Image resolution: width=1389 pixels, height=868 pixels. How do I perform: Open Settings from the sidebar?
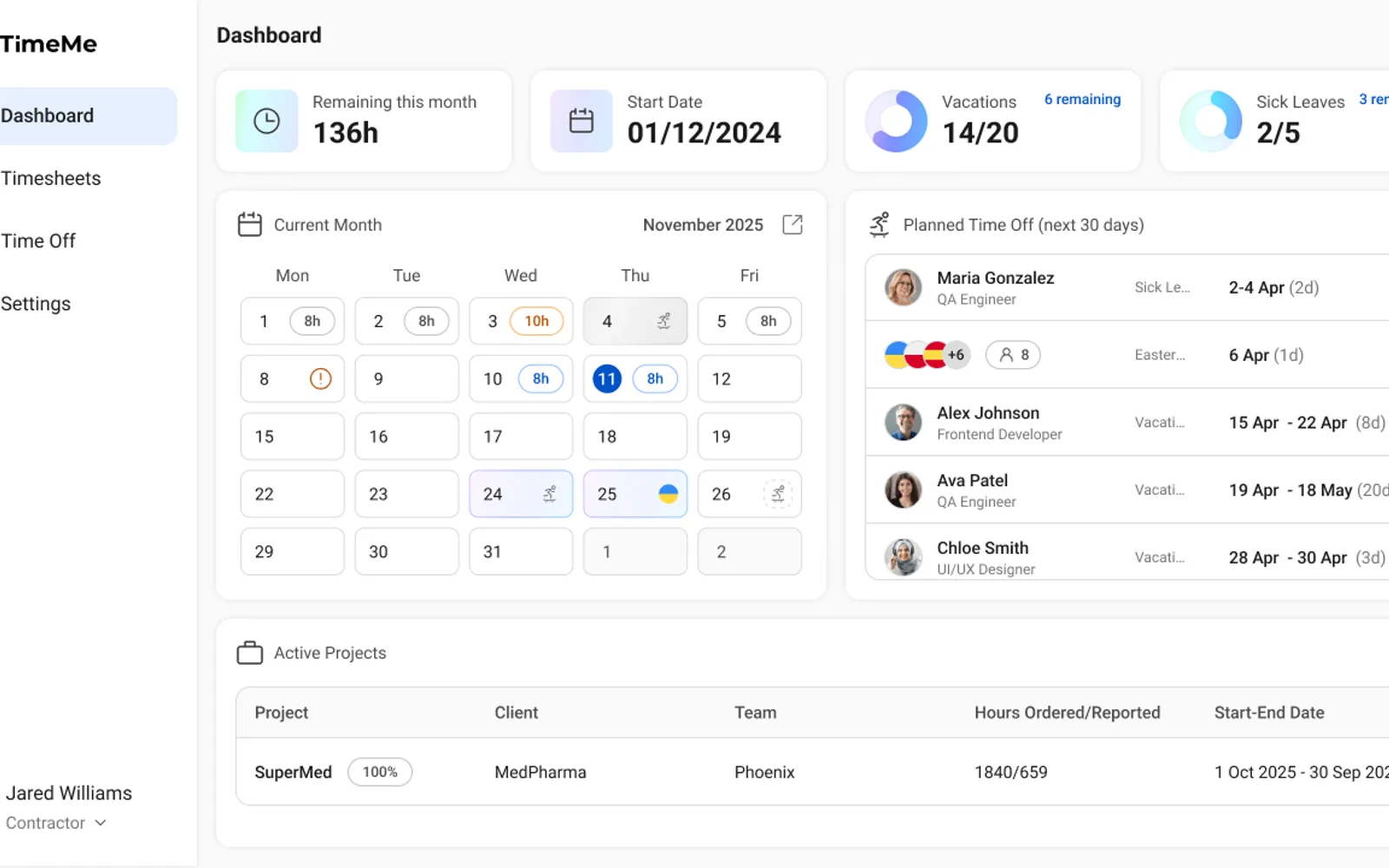click(x=36, y=304)
